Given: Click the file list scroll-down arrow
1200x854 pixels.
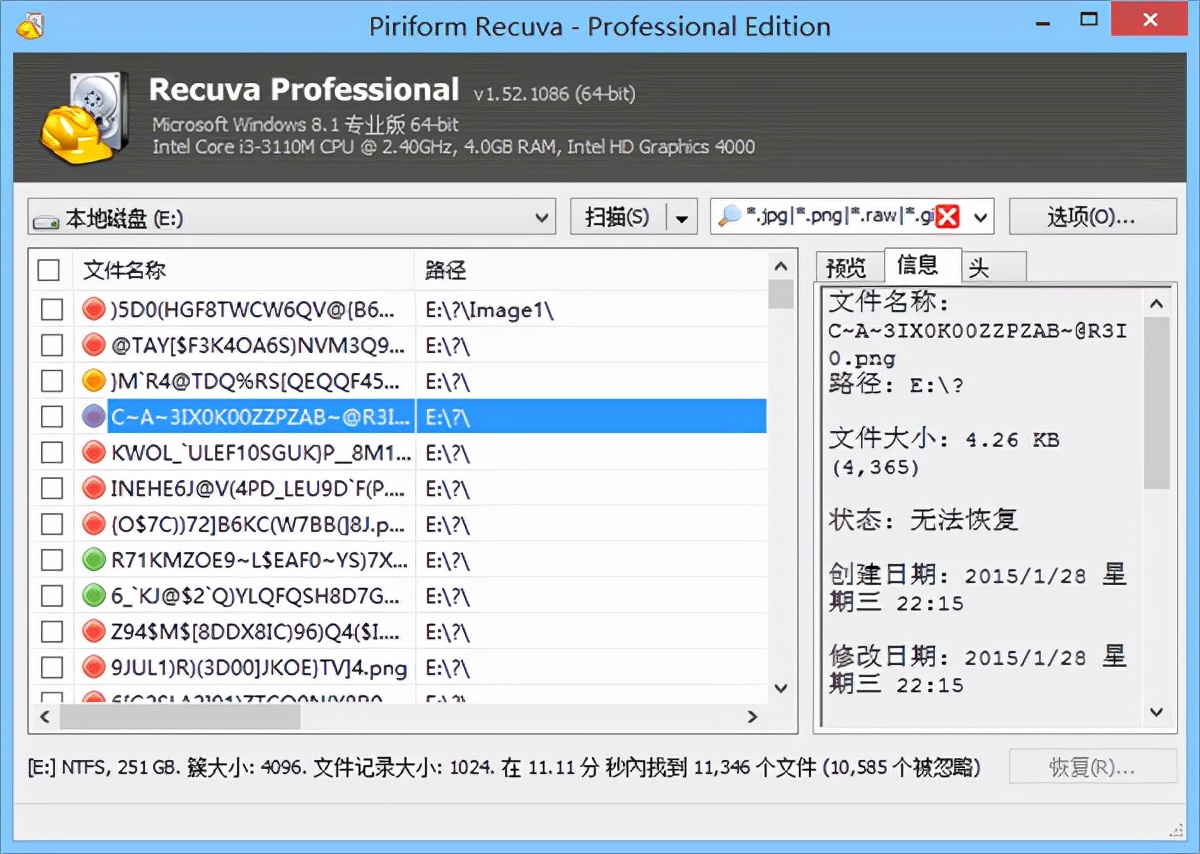Looking at the screenshot, I should coord(781,688).
